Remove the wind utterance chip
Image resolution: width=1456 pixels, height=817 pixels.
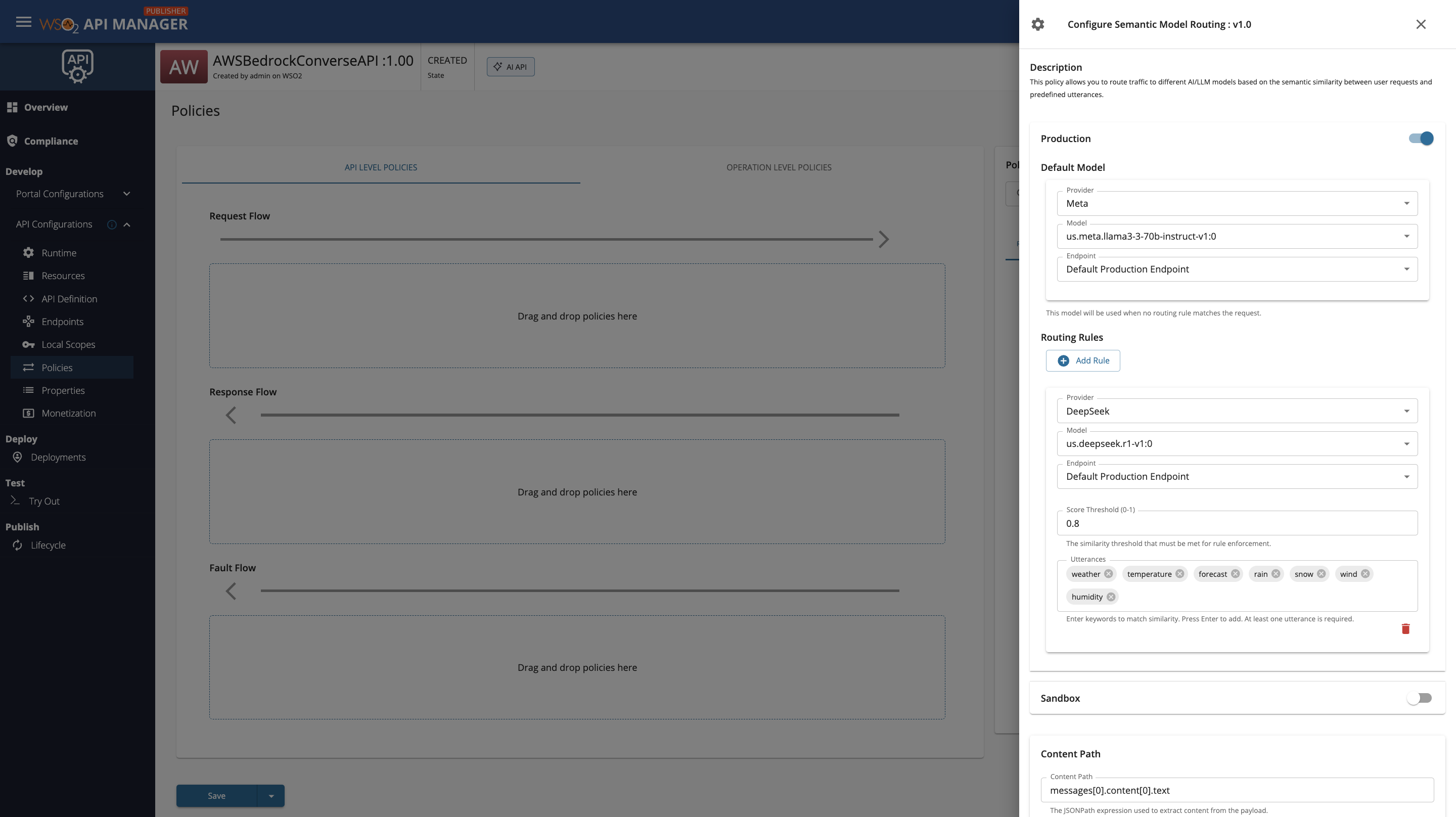[1365, 574]
